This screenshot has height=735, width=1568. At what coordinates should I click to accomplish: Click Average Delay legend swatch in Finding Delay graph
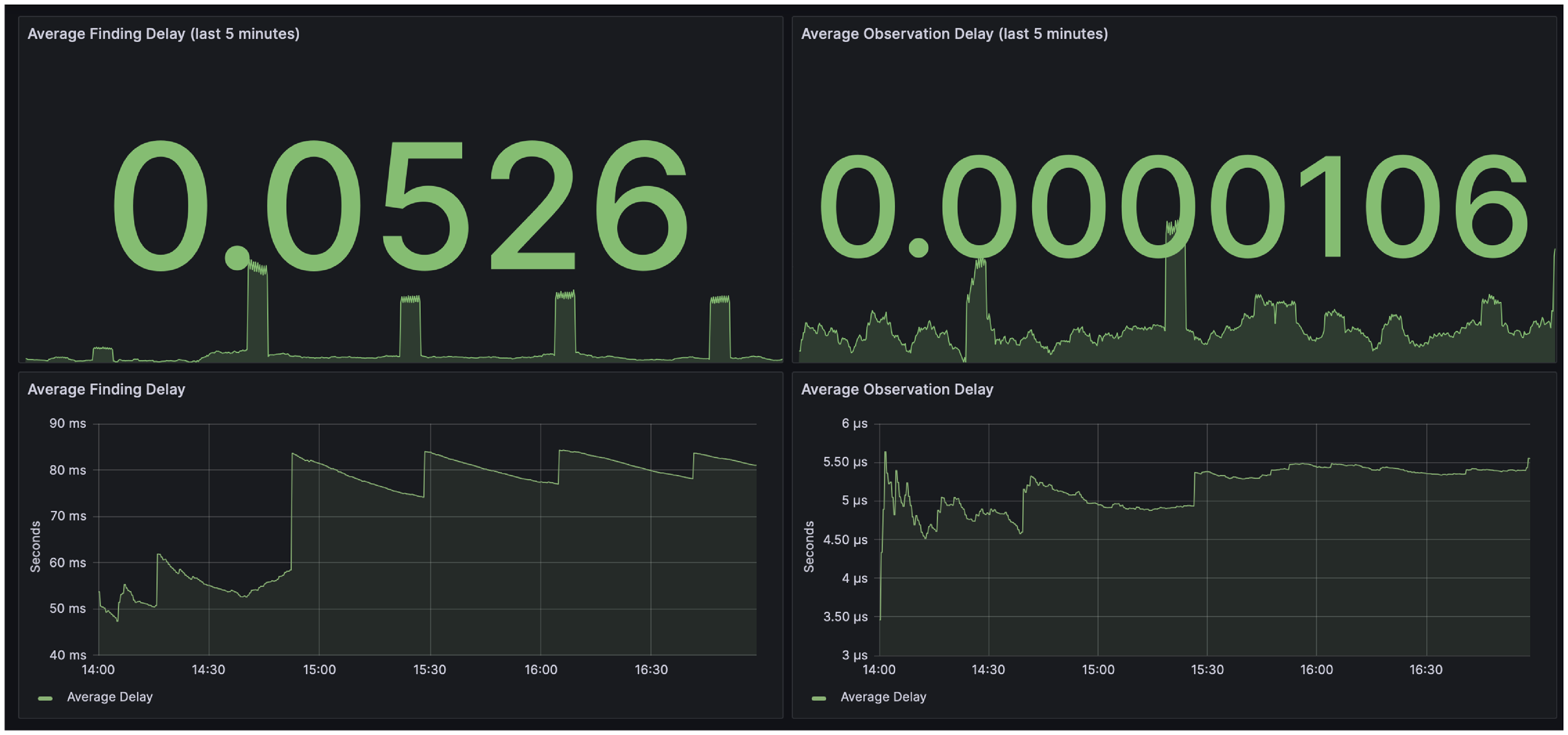pos(45,698)
